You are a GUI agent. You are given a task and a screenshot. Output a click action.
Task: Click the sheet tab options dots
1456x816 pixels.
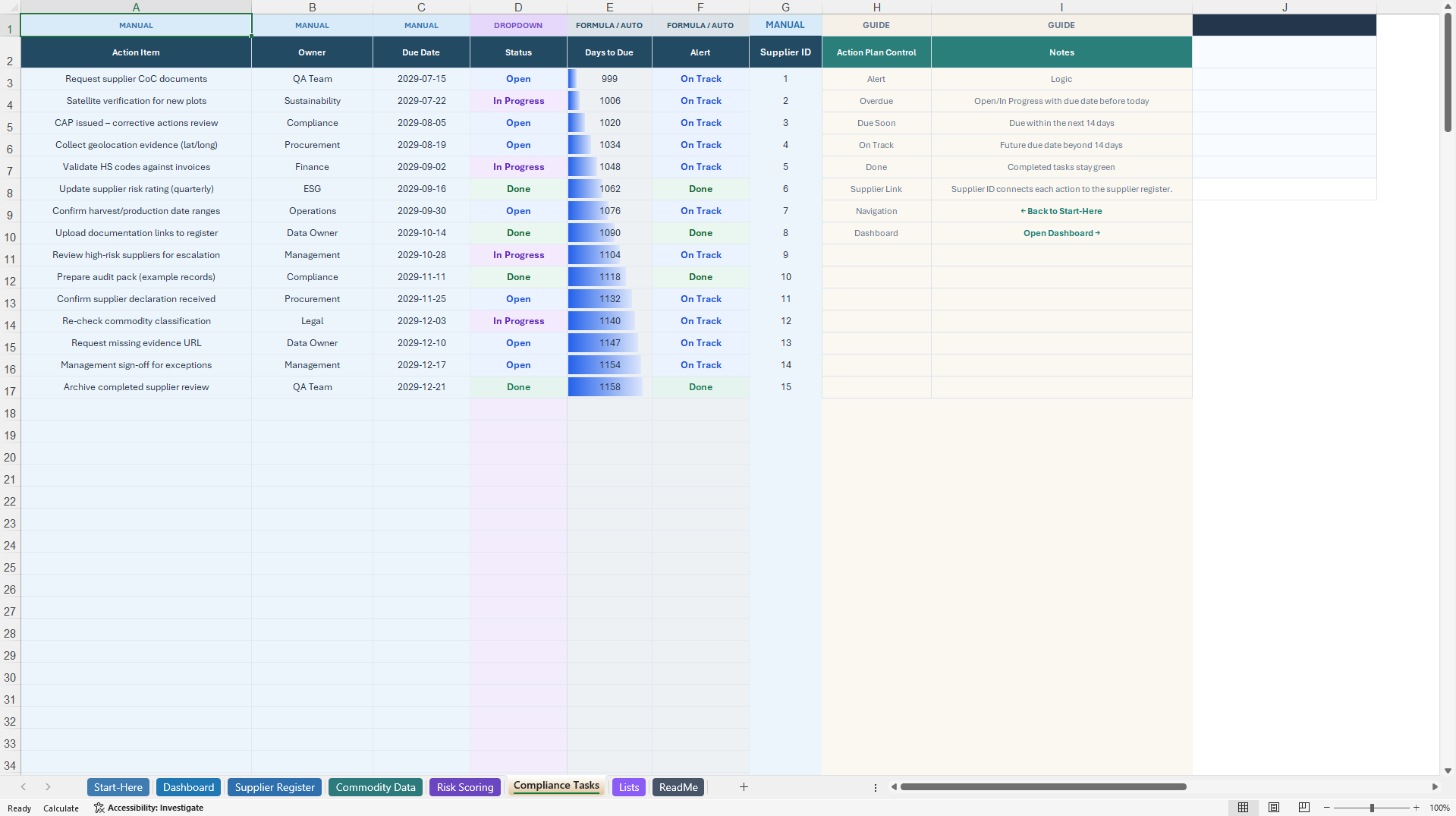point(876,787)
